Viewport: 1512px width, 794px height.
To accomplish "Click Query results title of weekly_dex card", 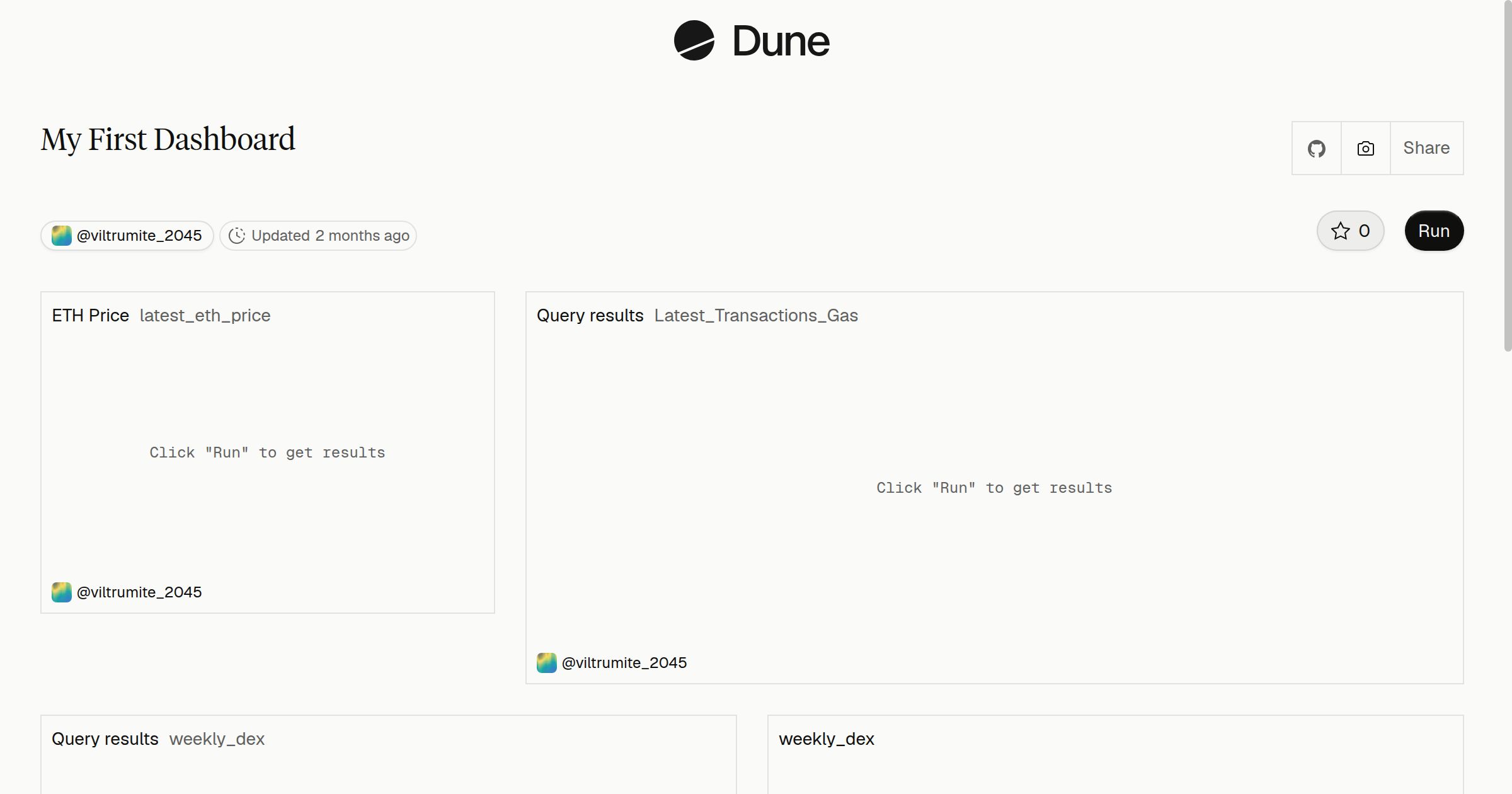I will (105, 739).
